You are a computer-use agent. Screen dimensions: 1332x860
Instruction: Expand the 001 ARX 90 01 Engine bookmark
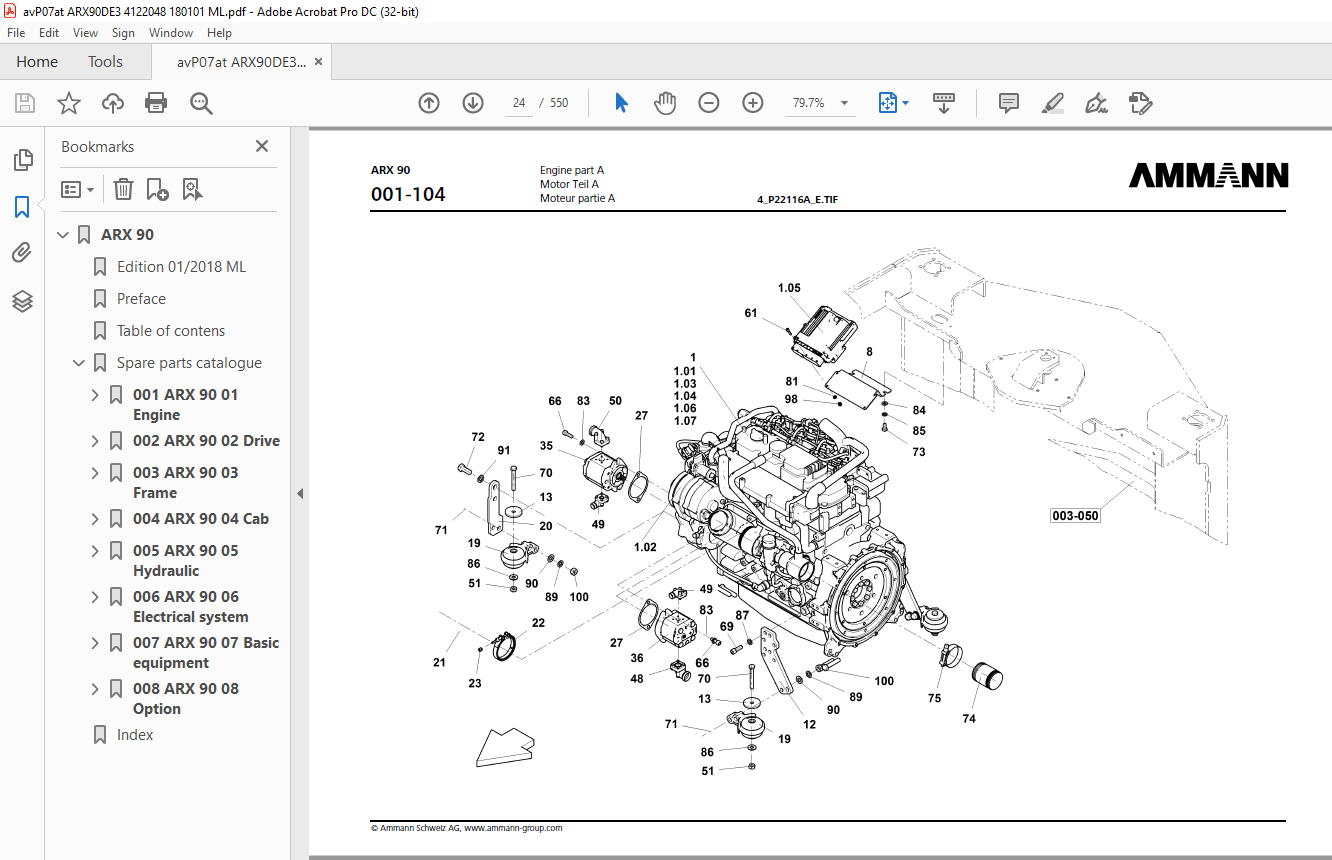[x=95, y=395]
